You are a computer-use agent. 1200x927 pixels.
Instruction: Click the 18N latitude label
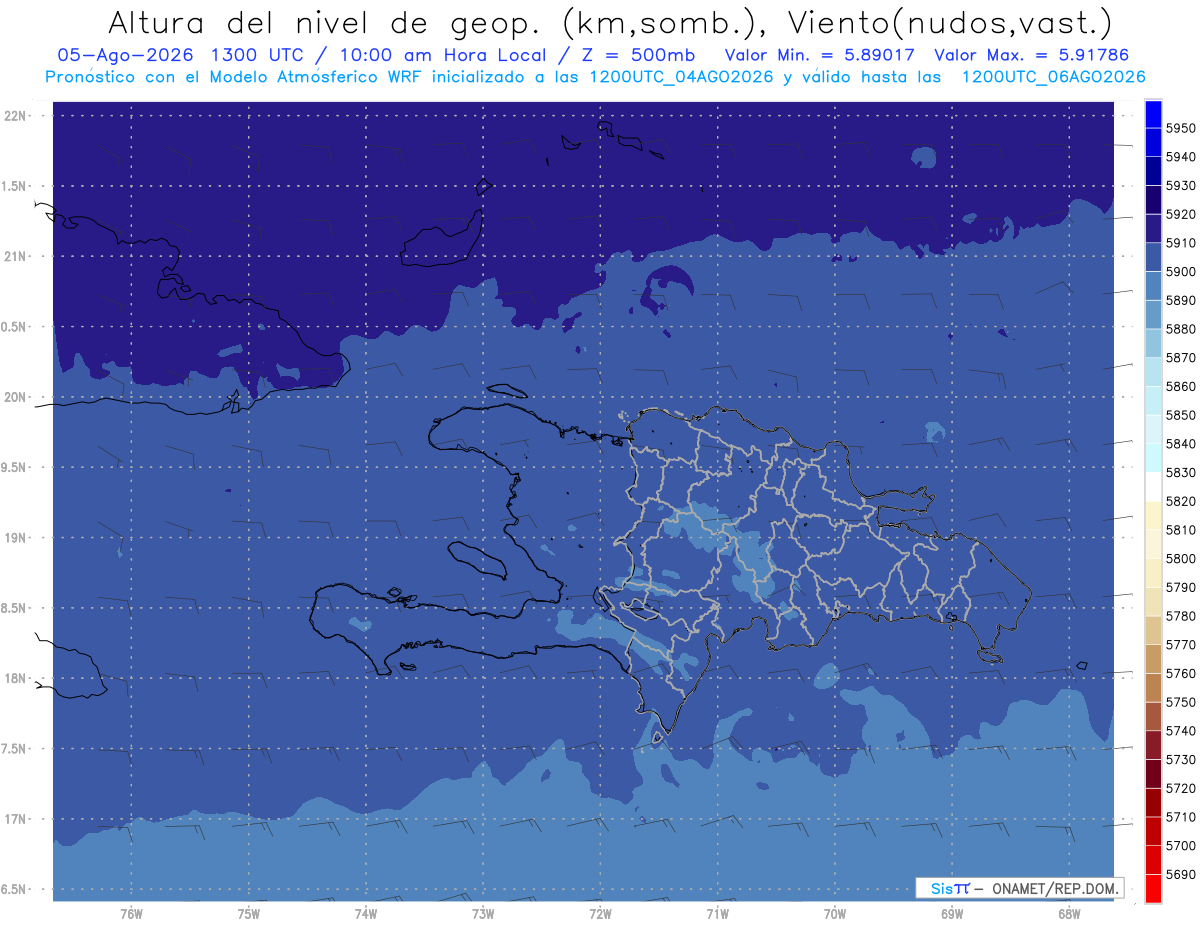click(x=17, y=679)
